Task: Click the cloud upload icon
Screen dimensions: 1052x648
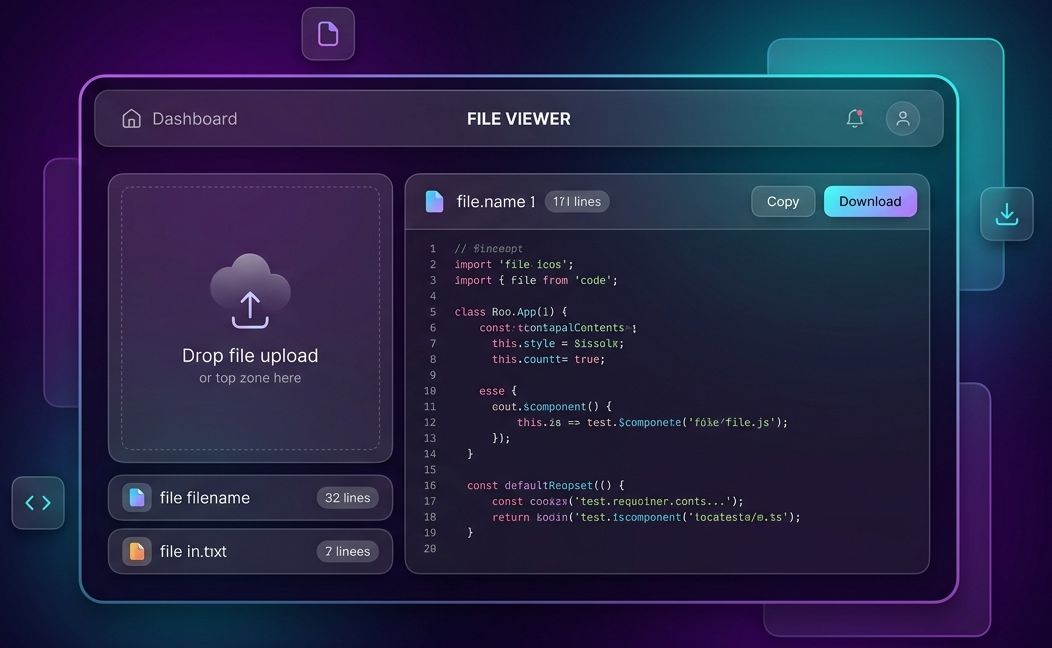Action: click(250, 291)
